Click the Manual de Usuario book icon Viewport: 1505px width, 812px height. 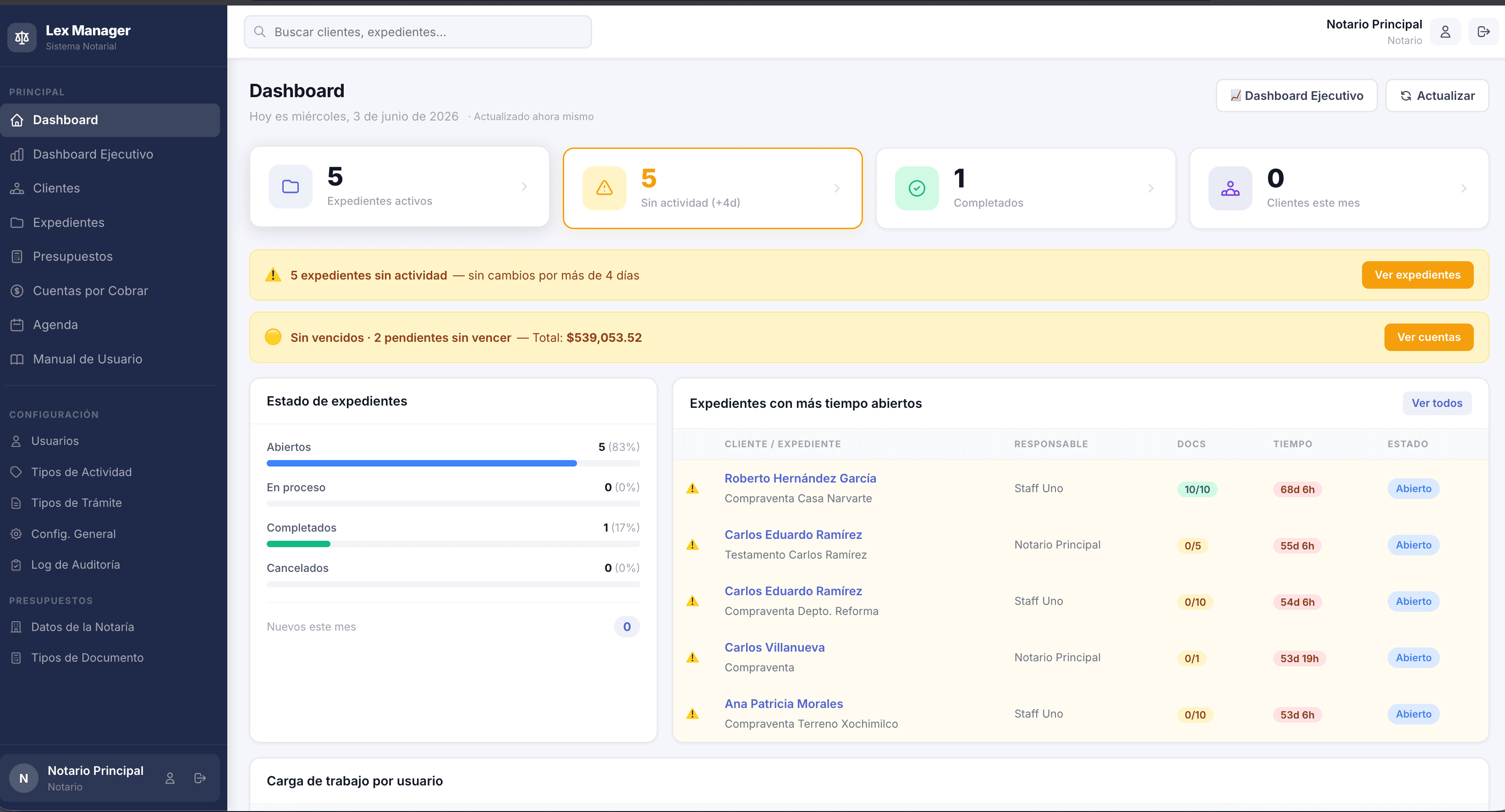(17, 359)
